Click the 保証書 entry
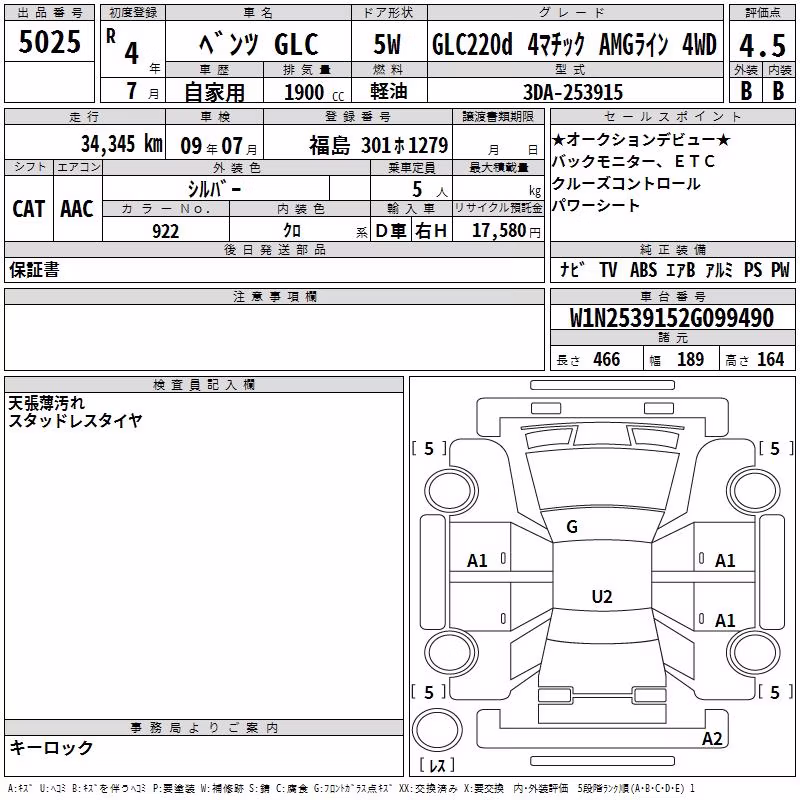The image size is (800, 800). pyautogui.click(x=34, y=270)
